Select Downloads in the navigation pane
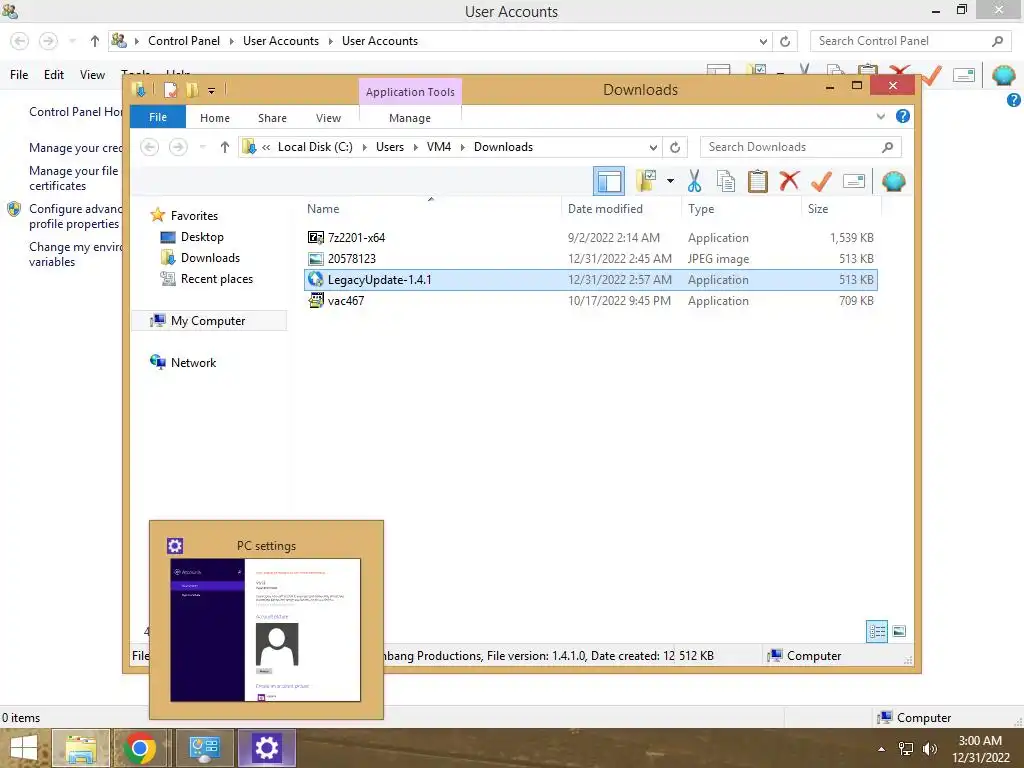Viewport: 1024px width, 768px height. click(210, 257)
